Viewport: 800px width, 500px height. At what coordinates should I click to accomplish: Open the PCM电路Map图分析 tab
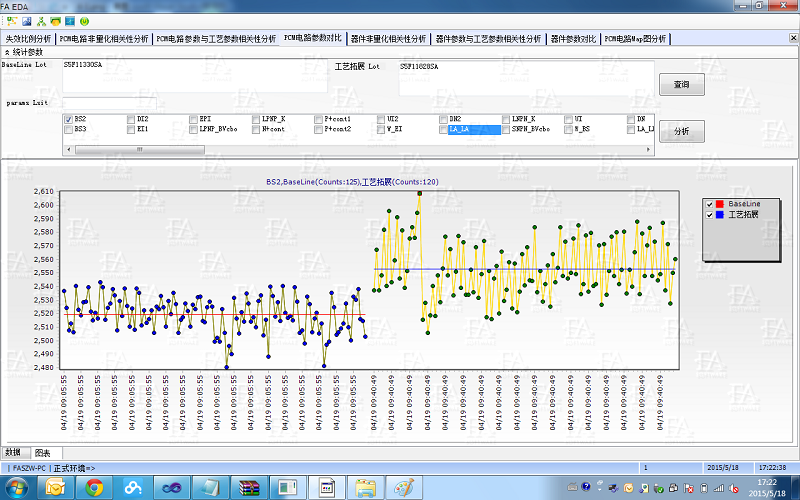pyautogui.click(x=636, y=38)
